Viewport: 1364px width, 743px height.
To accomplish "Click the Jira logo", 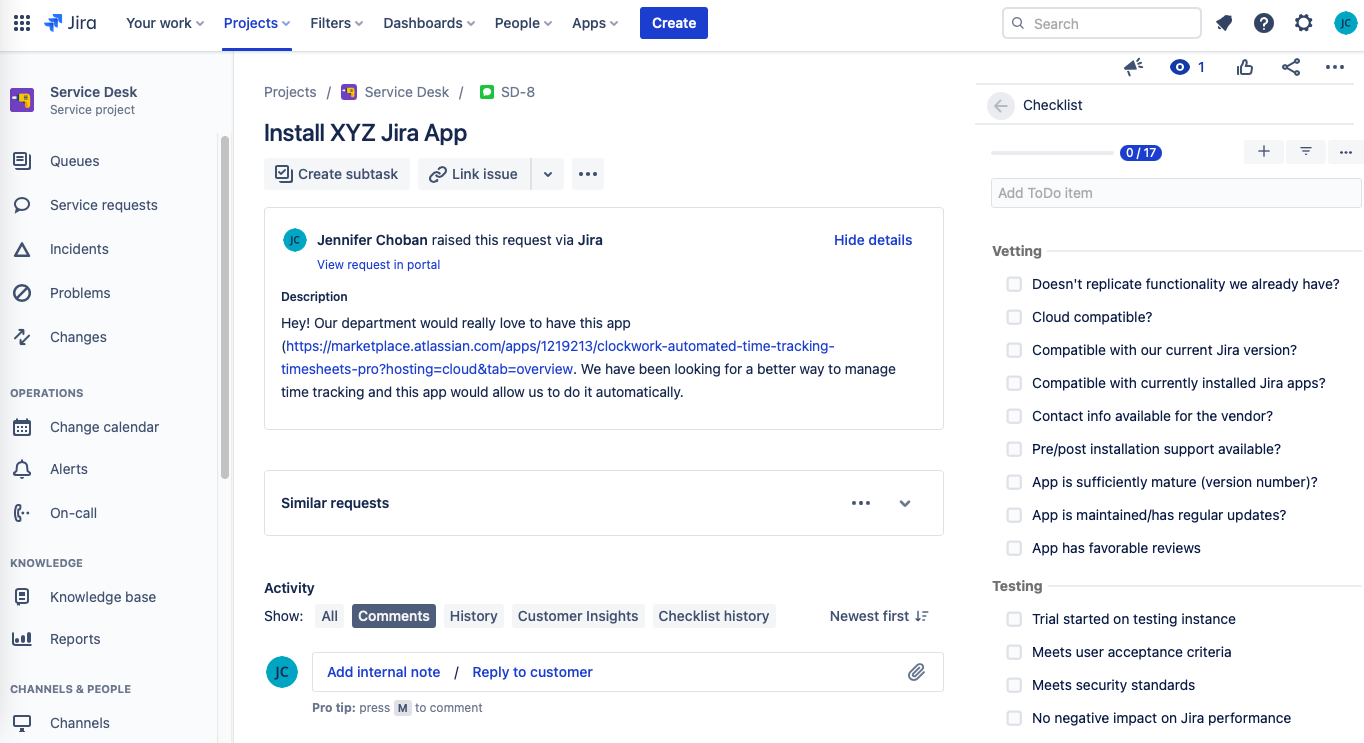I will (70, 23).
